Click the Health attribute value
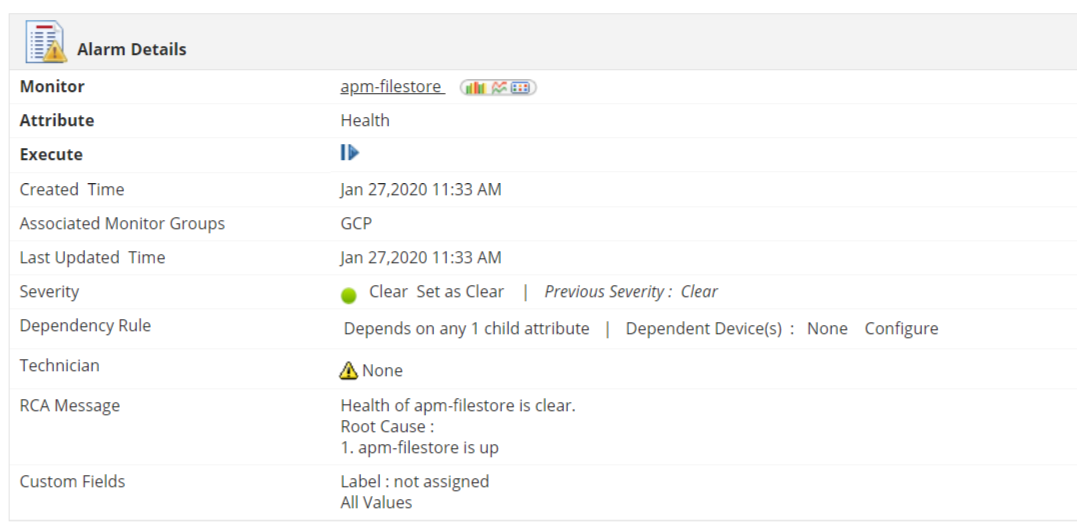1077x530 pixels. click(x=365, y=120)
